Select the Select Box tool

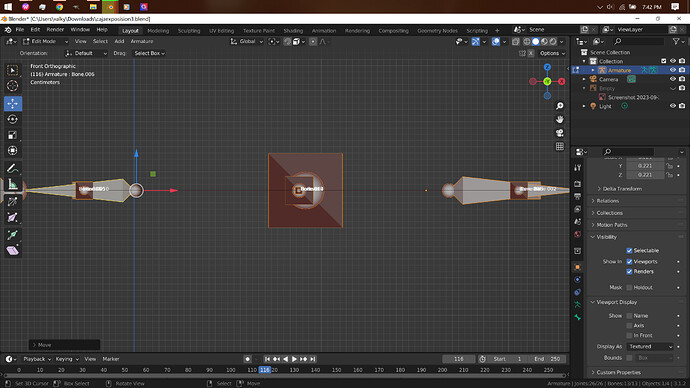click(12, 70)
